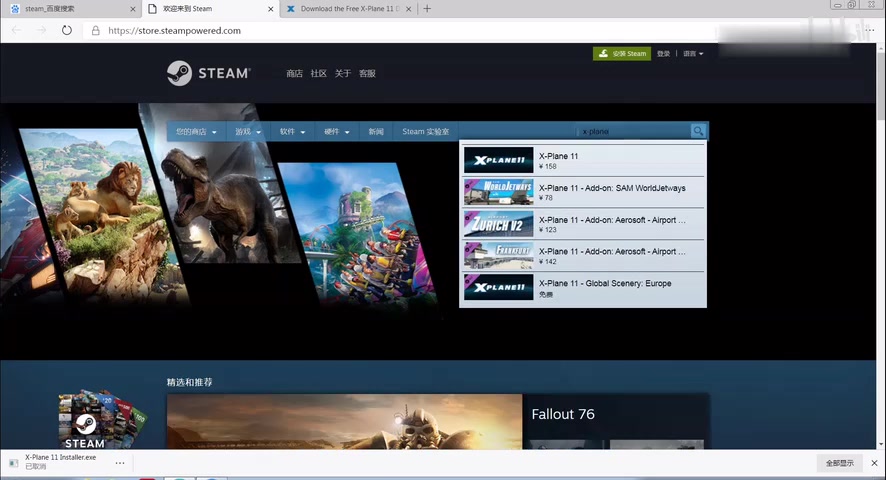Select the SAM WorldJetways add-on result
Screen dimensions: 886x480
click(583, 192)
